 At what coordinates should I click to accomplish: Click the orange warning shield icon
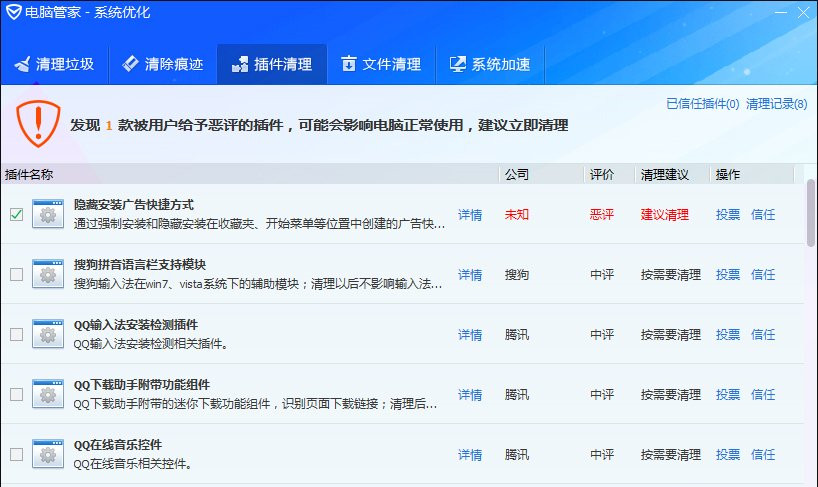coord(38,124)
